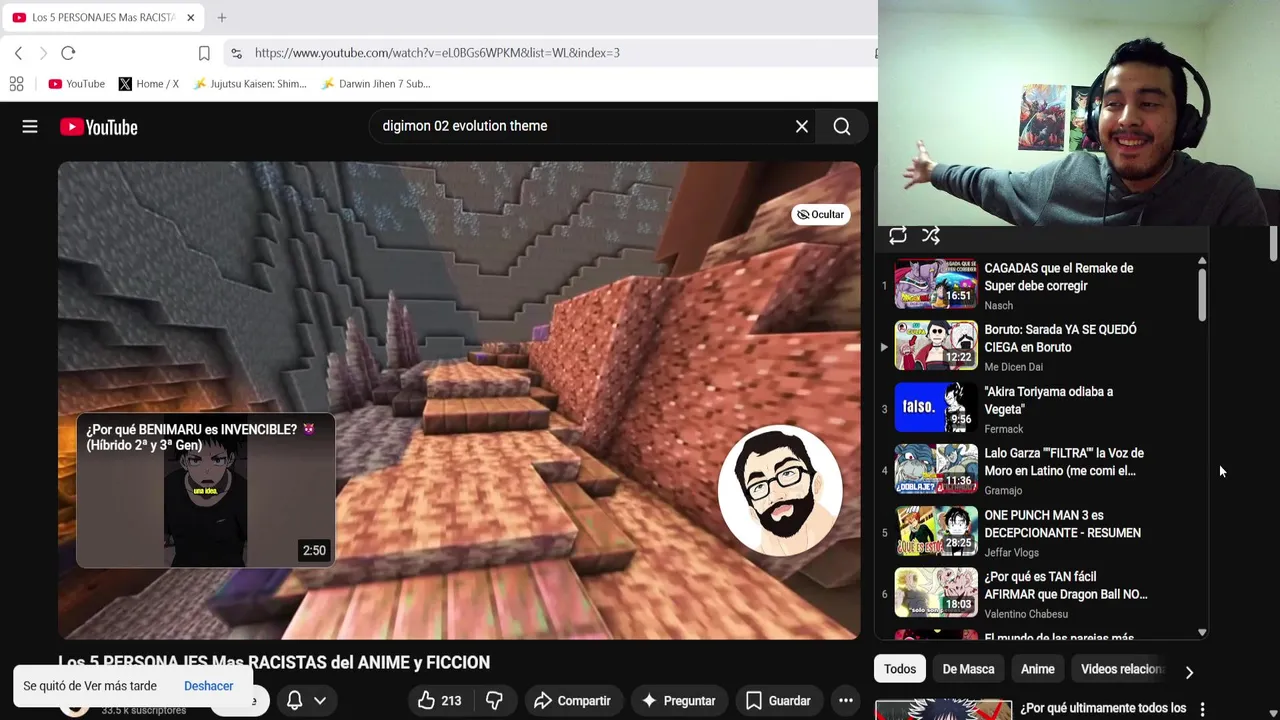Undo removal with Deshacer

208,686
